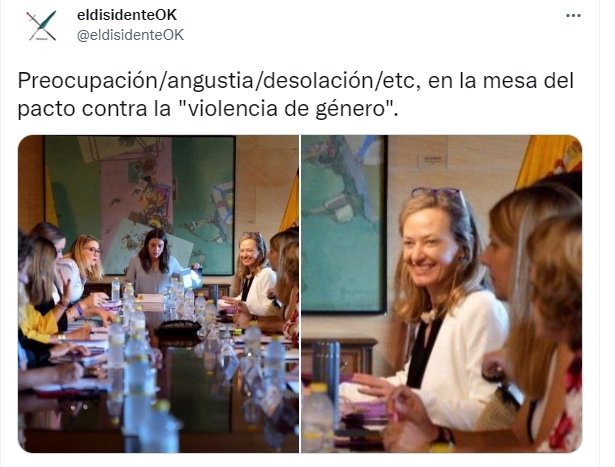Click the phrase "en la mesa del" in the tweet
Viewport: 615px width, 467px height.
[500, 82]
